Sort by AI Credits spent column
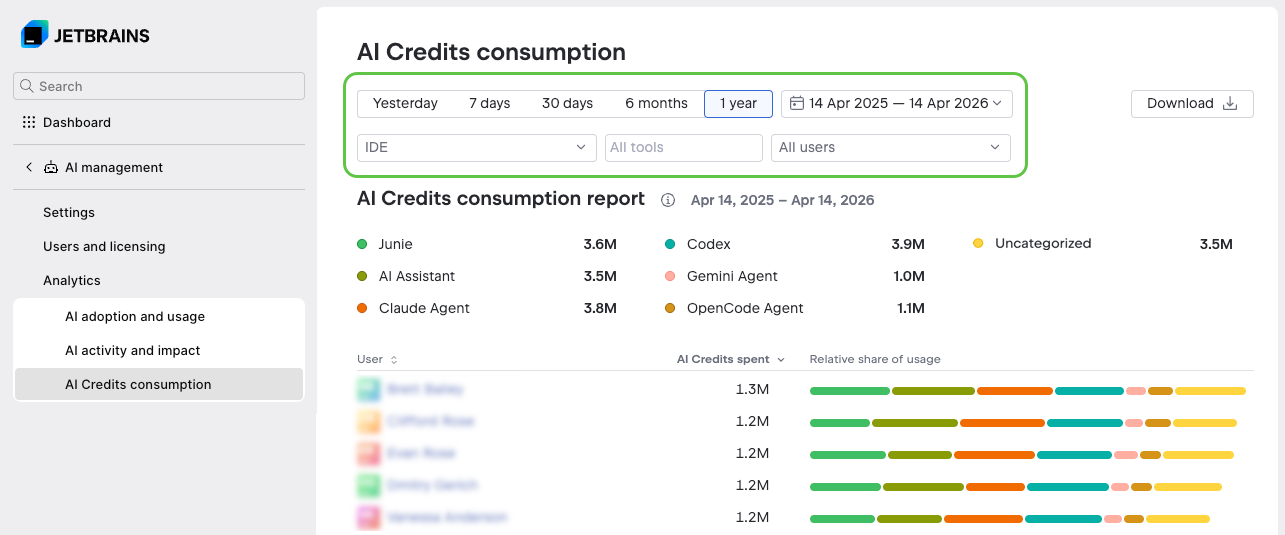 [x=730, y=359]
